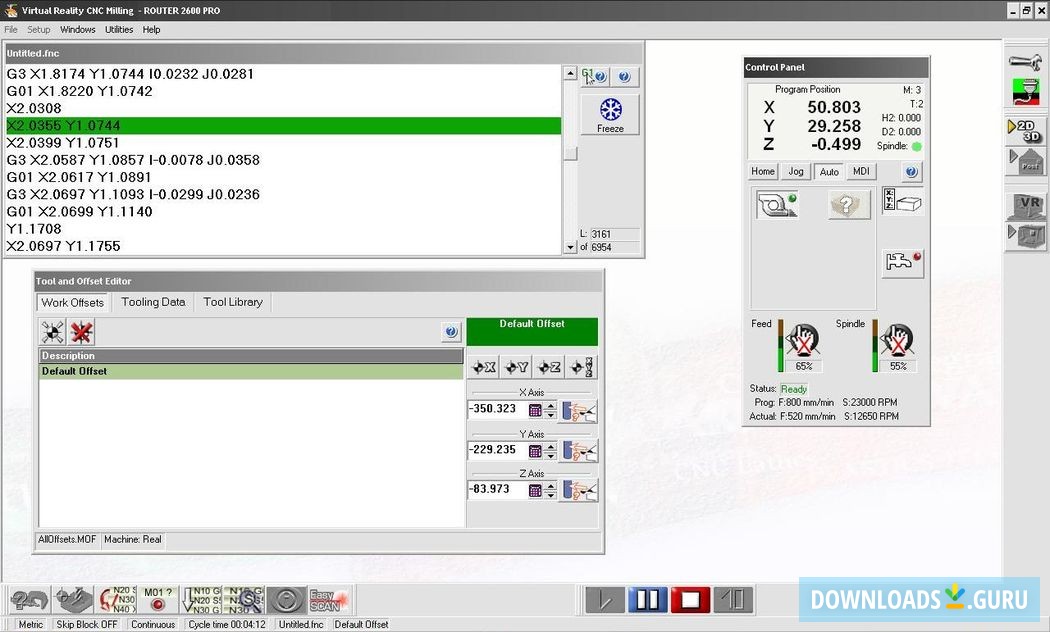Open the G1 code help icon

point(594,77)
